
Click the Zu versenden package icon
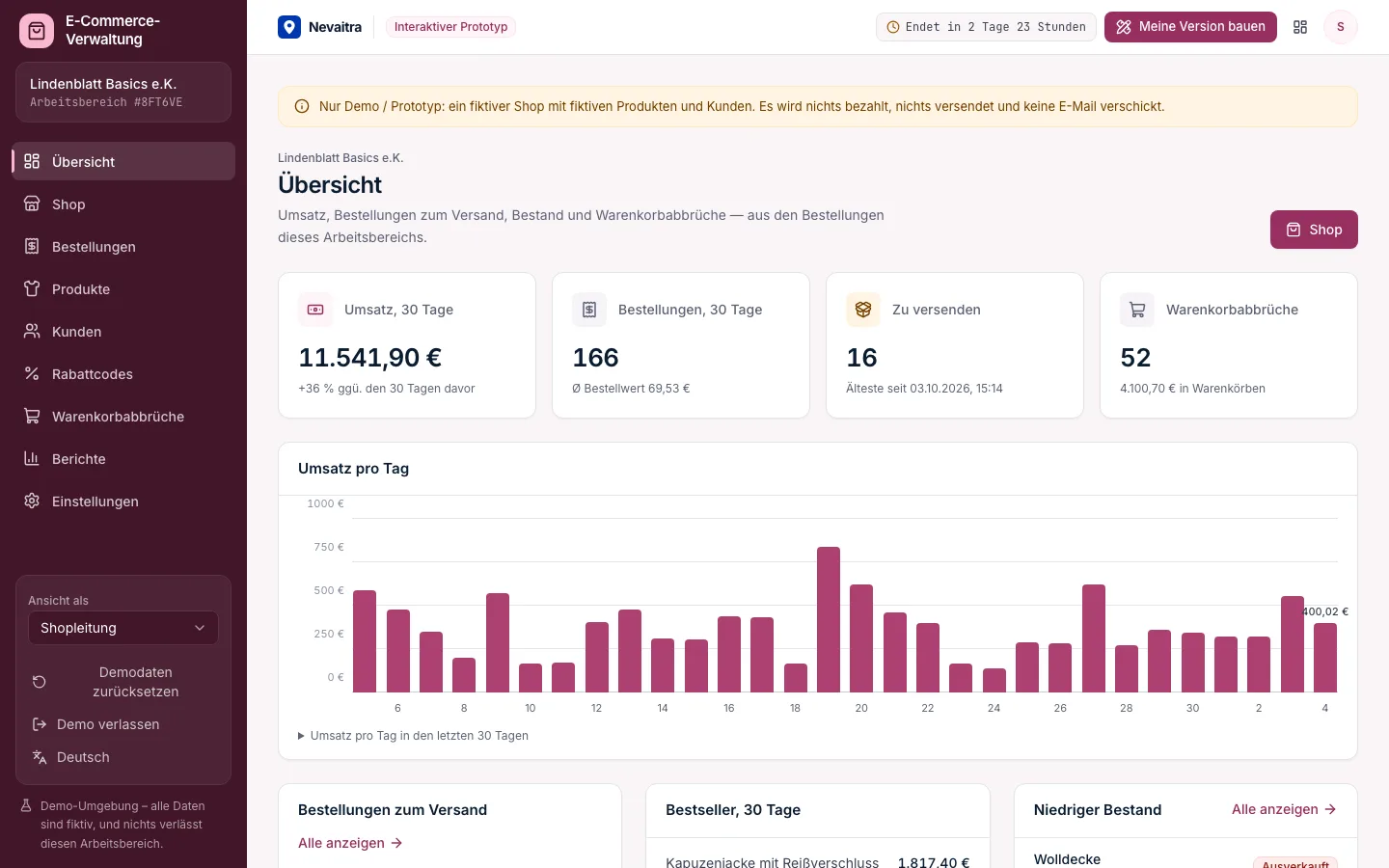point(863,310)
